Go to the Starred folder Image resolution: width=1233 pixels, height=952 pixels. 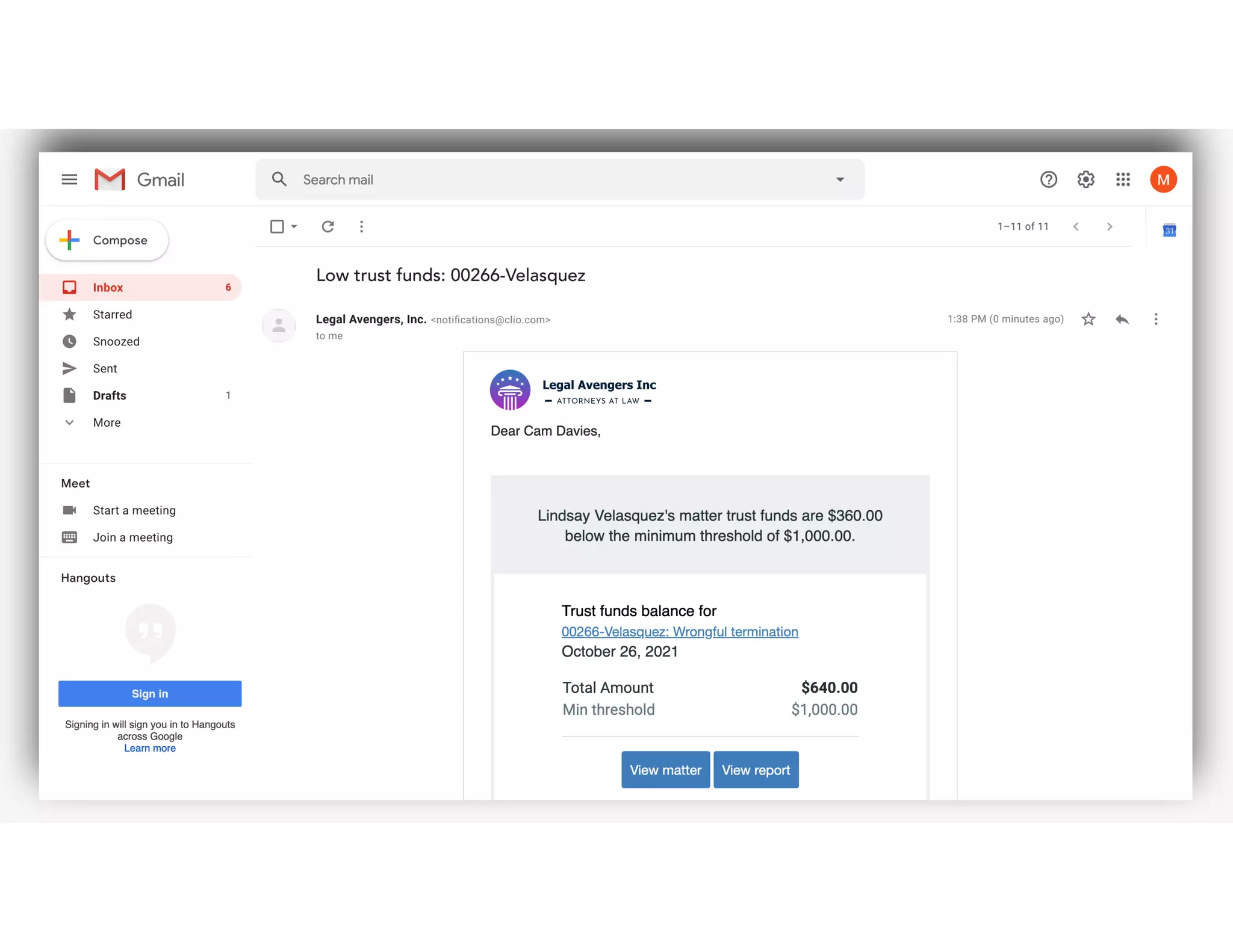(112, 314)
